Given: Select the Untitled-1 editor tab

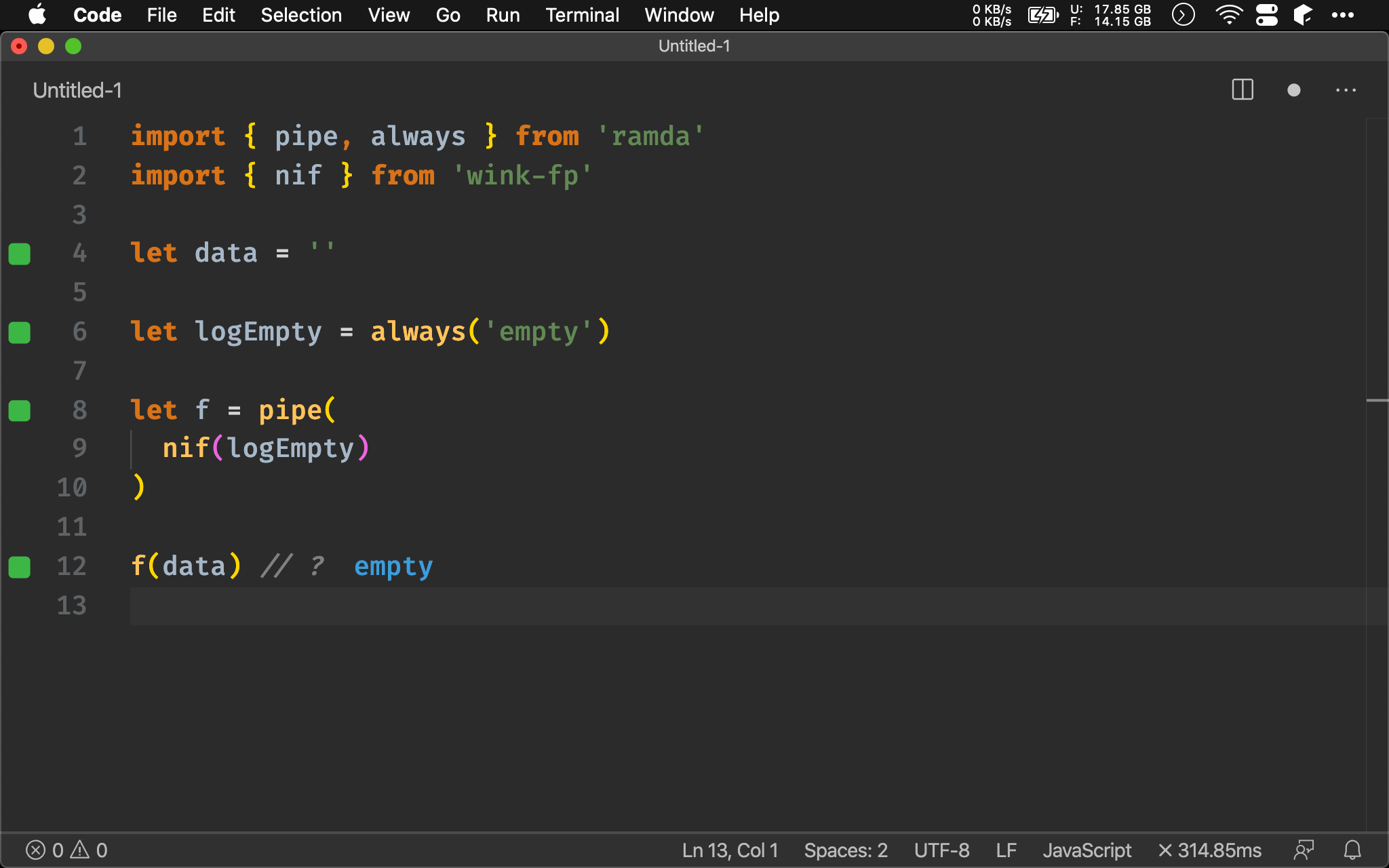Looking at the screenshot, I should pos(77,90).
